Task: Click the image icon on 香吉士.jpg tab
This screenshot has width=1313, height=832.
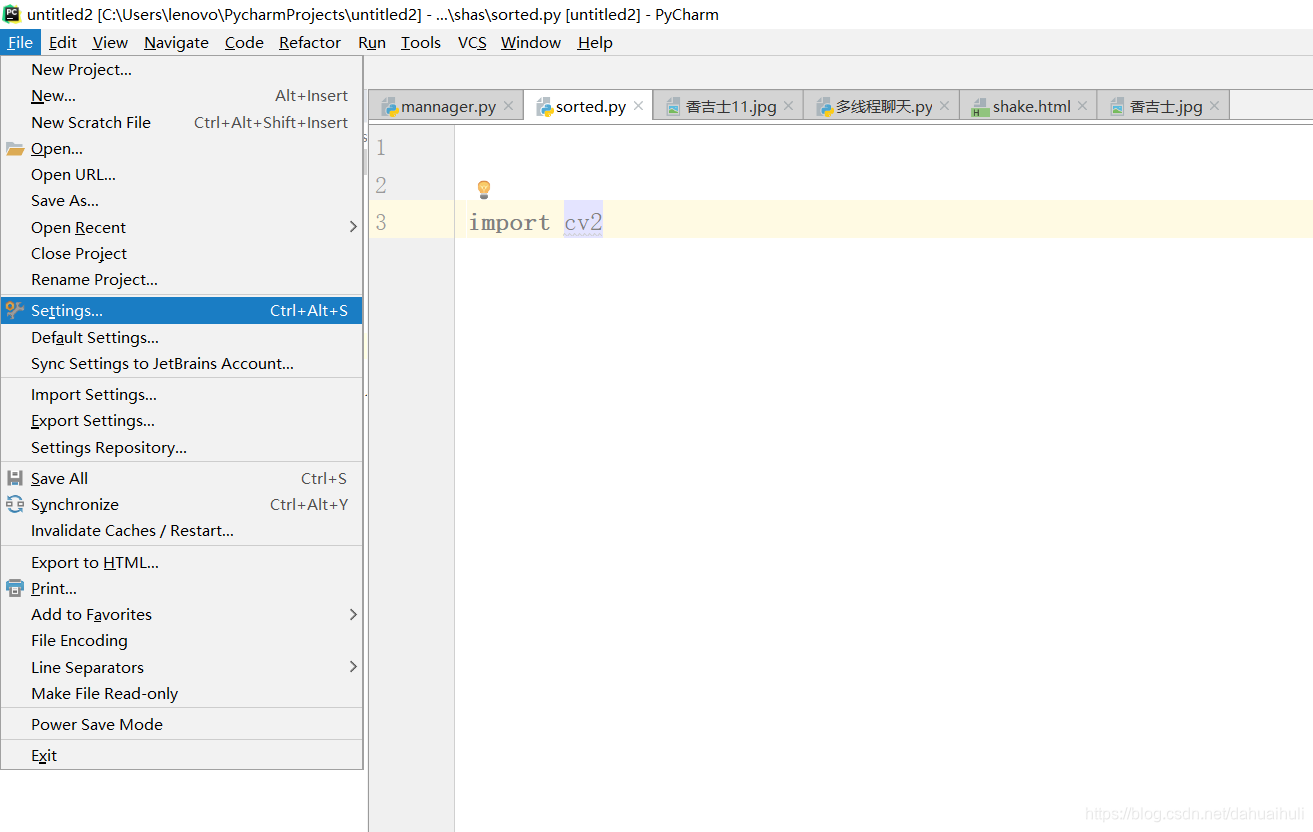Action: [x=1117, y=107]
